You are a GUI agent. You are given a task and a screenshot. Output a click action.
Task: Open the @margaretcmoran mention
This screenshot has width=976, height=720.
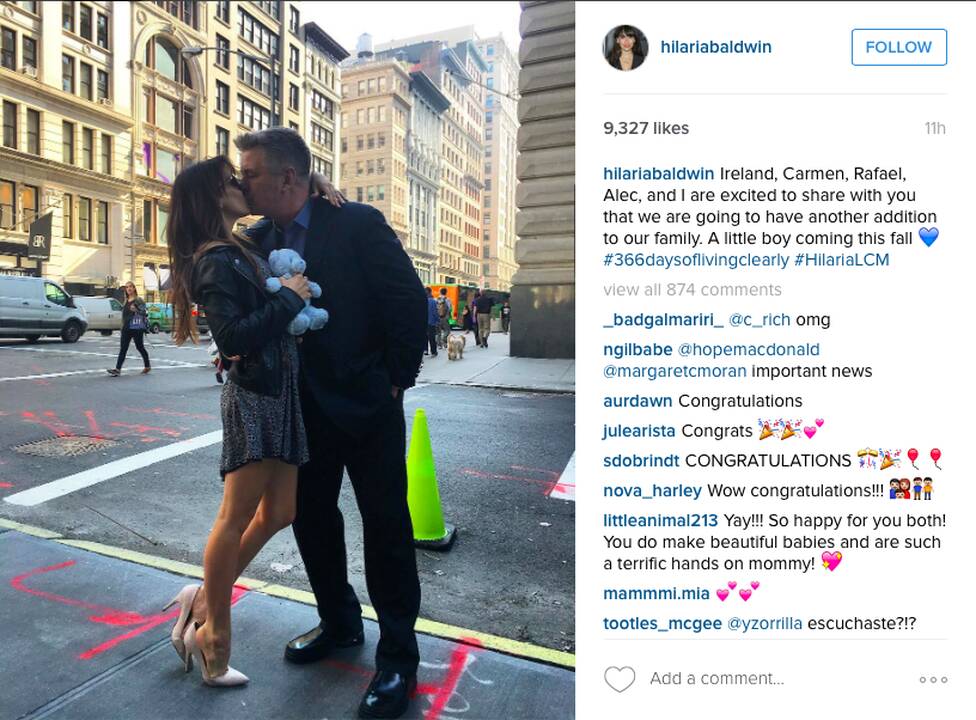tap(674, 371)
